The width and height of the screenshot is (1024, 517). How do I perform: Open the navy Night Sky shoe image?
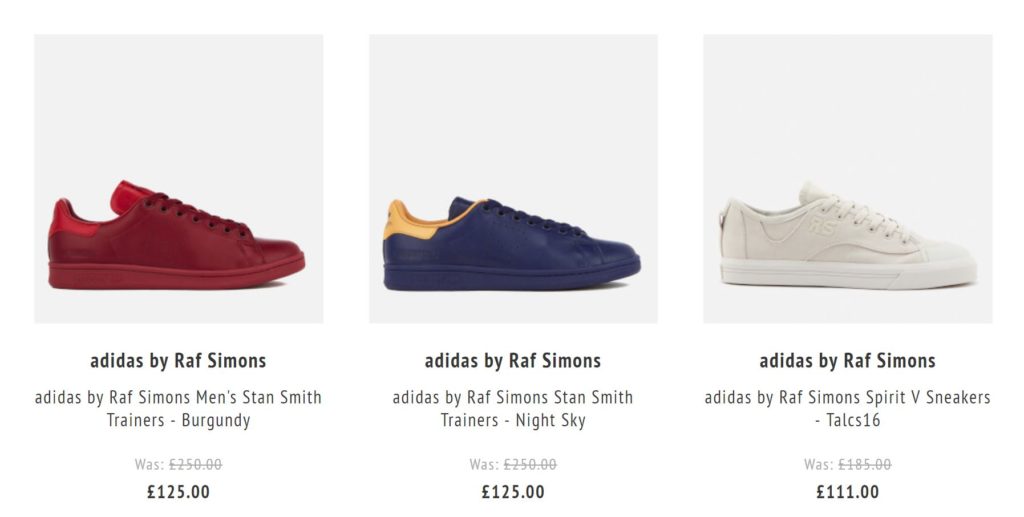[x=513, y=180]
